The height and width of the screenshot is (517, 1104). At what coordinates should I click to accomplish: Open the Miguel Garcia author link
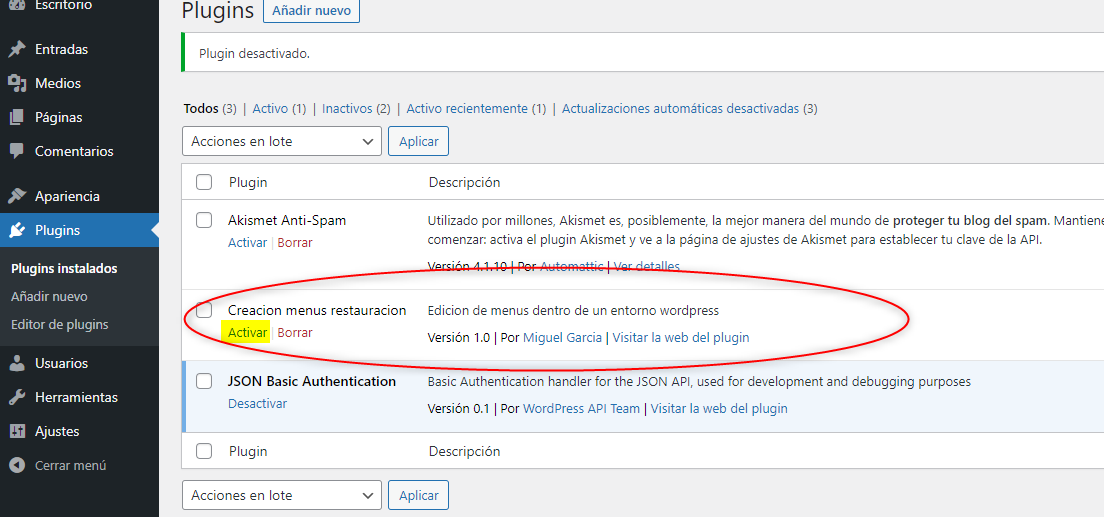pyautogui.click(x=563, y=337)
